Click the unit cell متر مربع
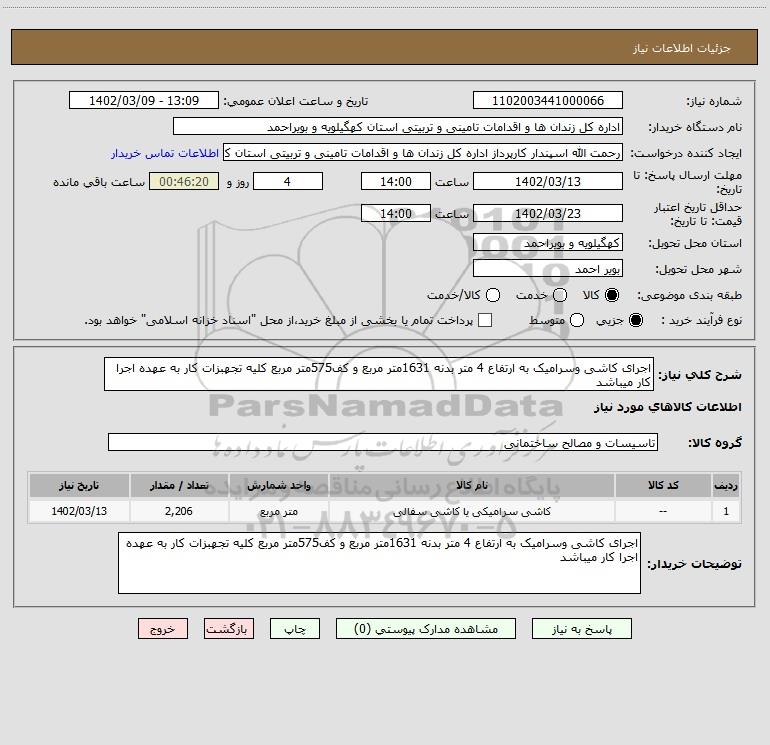This screenshot has height=745, width=770. click(278, 511)
